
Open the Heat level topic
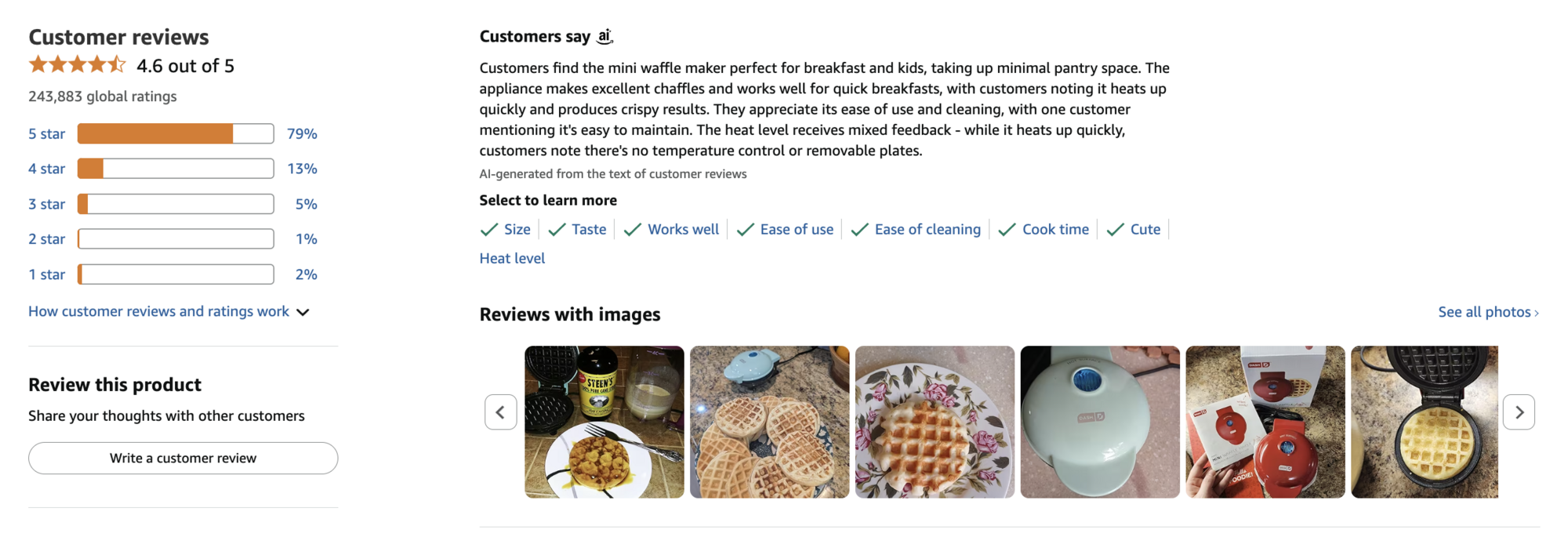(x=512, y=259)
